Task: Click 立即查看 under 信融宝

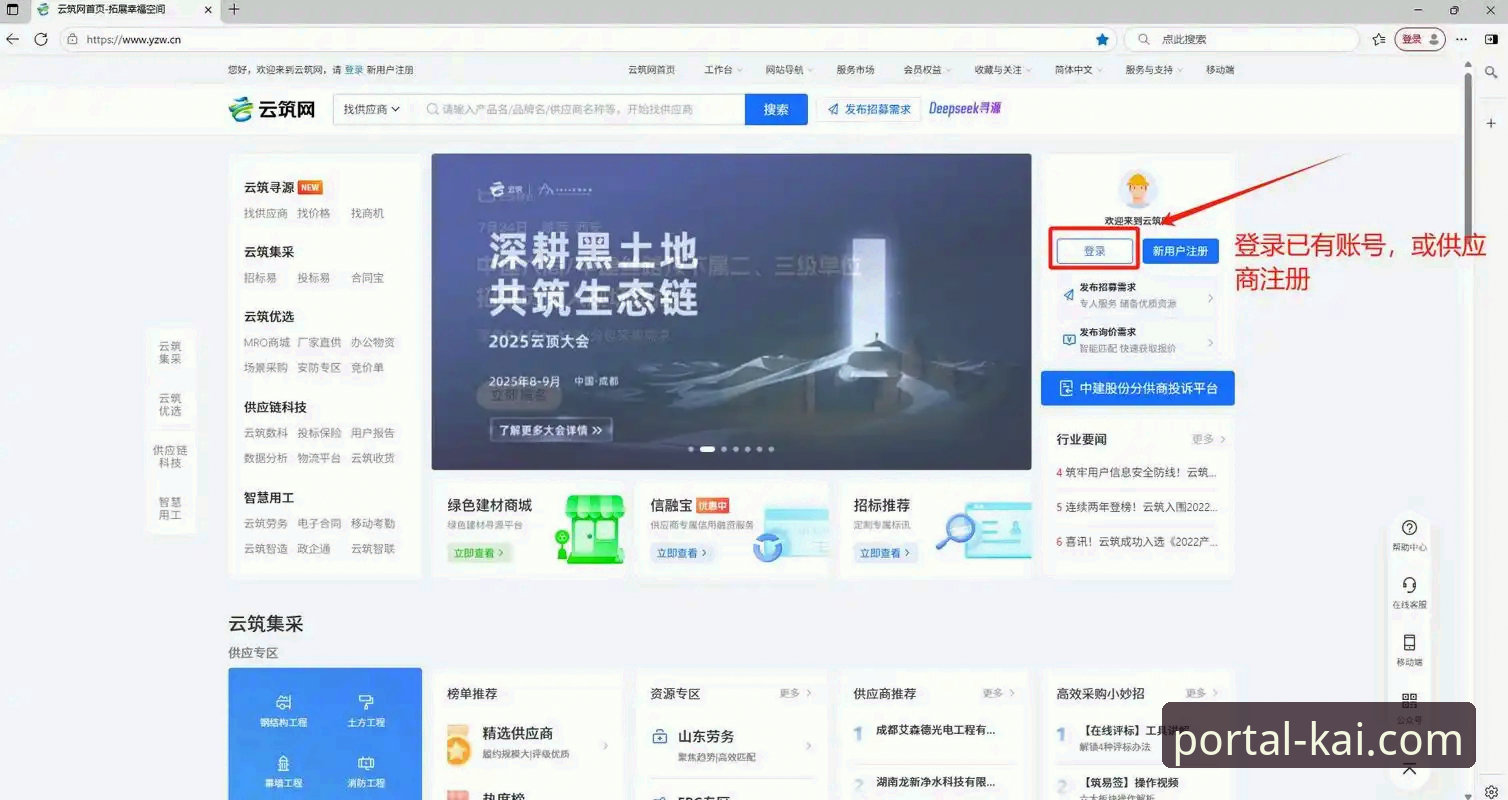Action: tap(682, 552)
